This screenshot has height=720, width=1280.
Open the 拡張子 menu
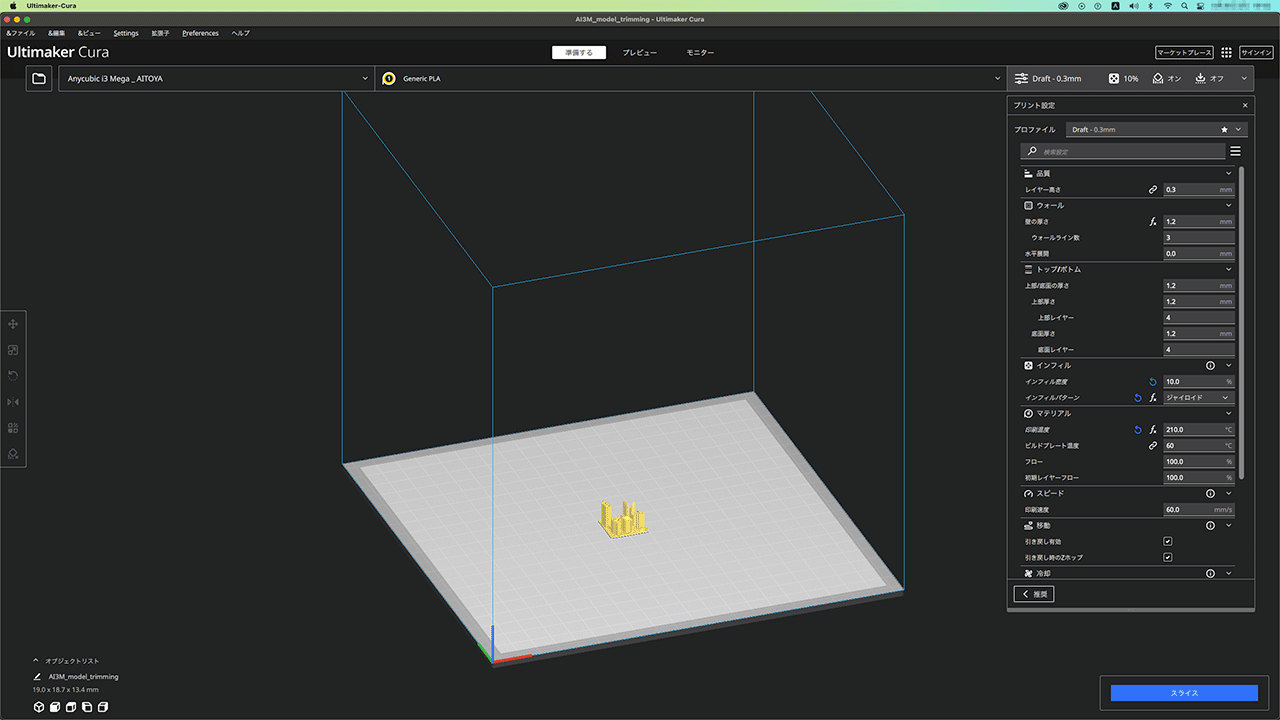(160, 33)
